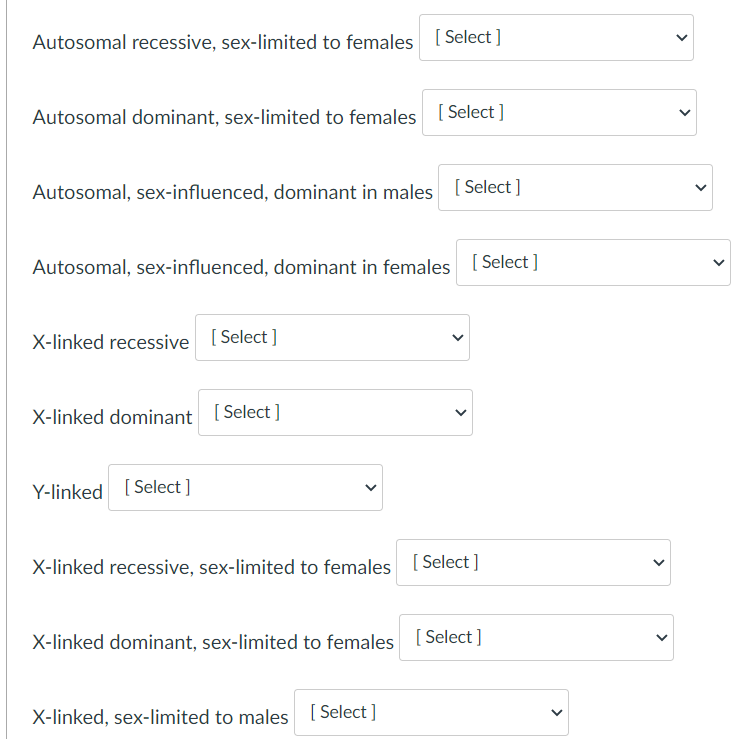Click chevron of X-linked sex-limited males dropdown
Screen dimensions: 738x739
tap(557, 712)
